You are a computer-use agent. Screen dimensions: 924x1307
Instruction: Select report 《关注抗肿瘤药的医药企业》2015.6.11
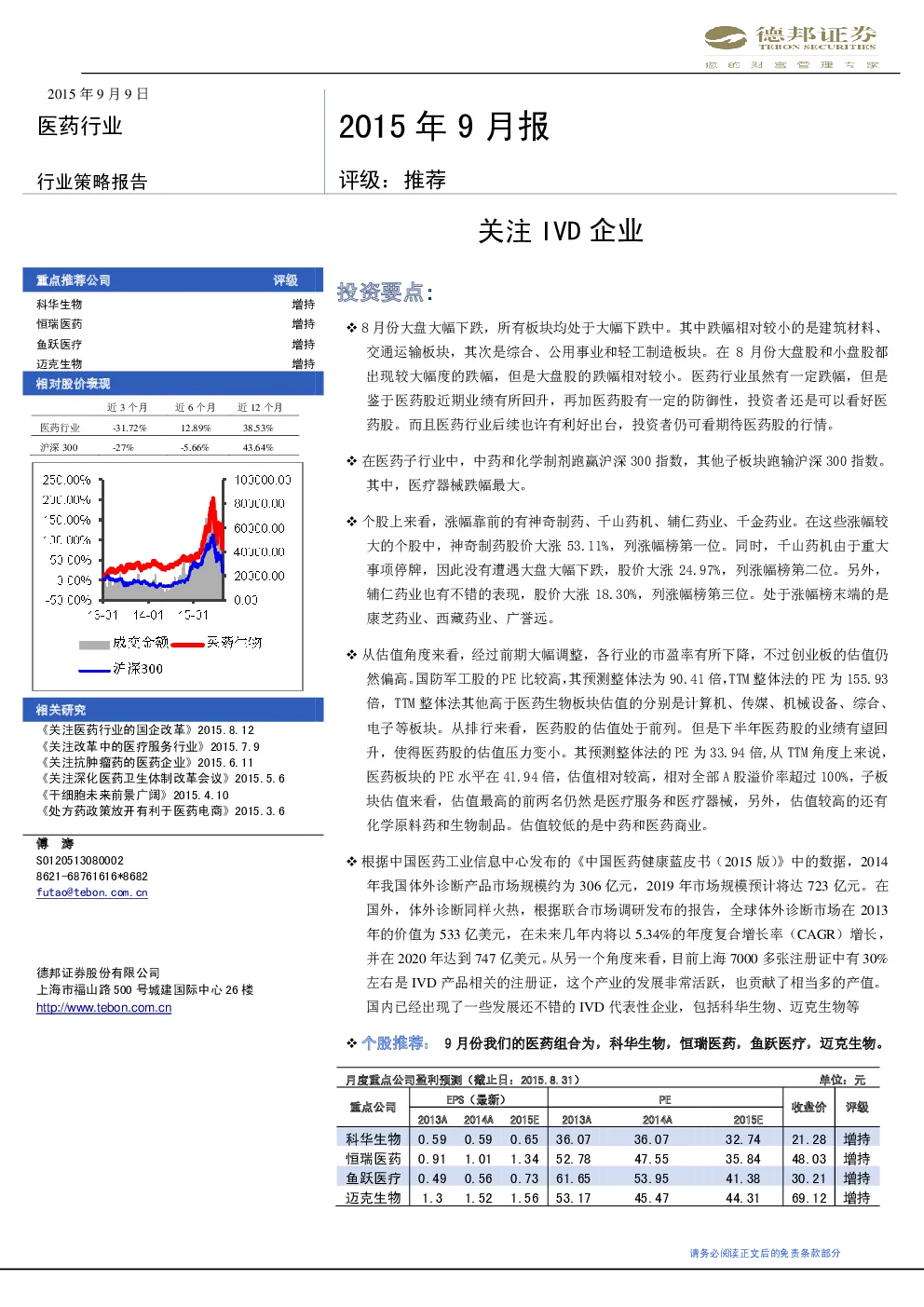(x=145, y=763)
